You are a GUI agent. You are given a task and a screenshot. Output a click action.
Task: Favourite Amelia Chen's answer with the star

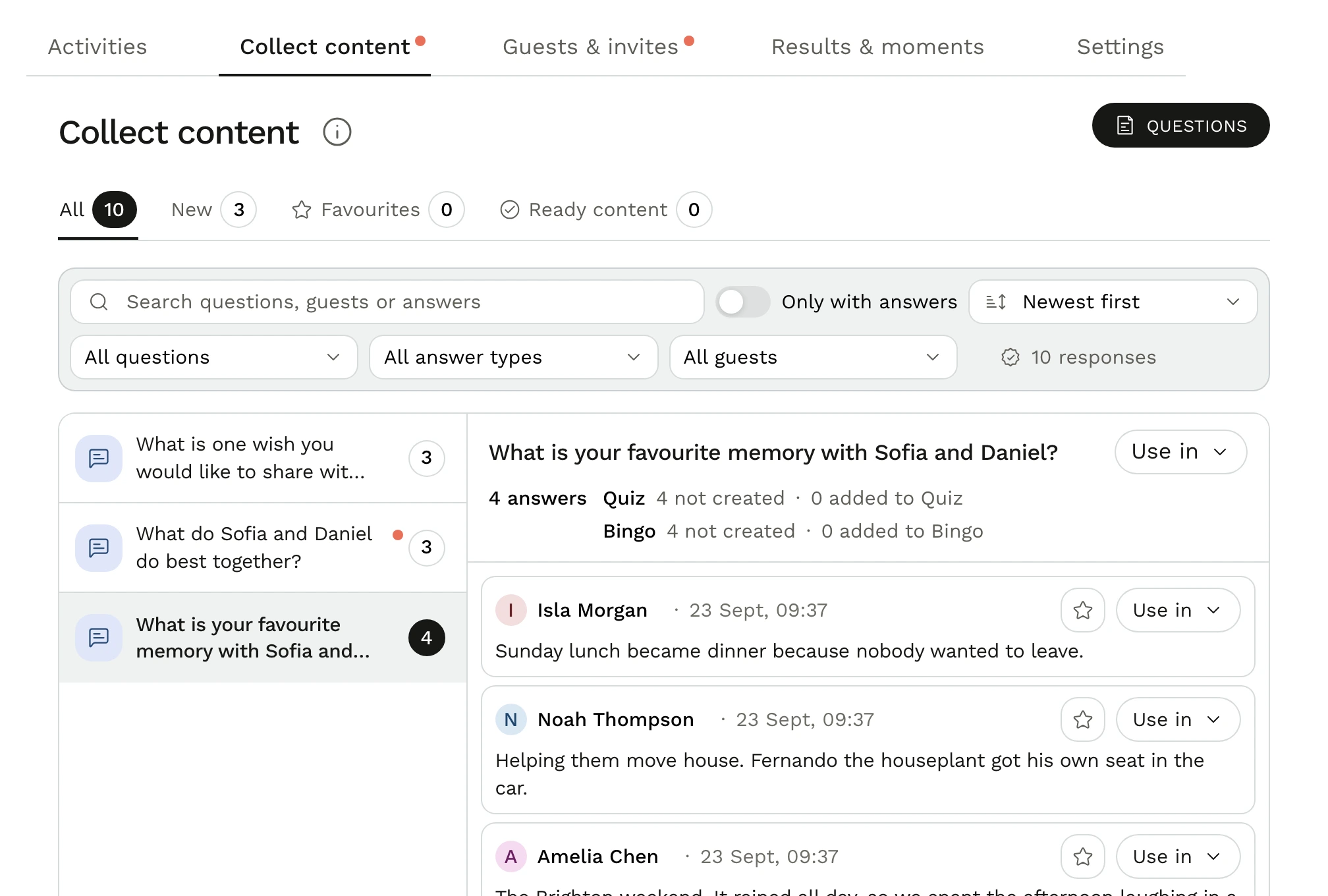point(1082,856)
